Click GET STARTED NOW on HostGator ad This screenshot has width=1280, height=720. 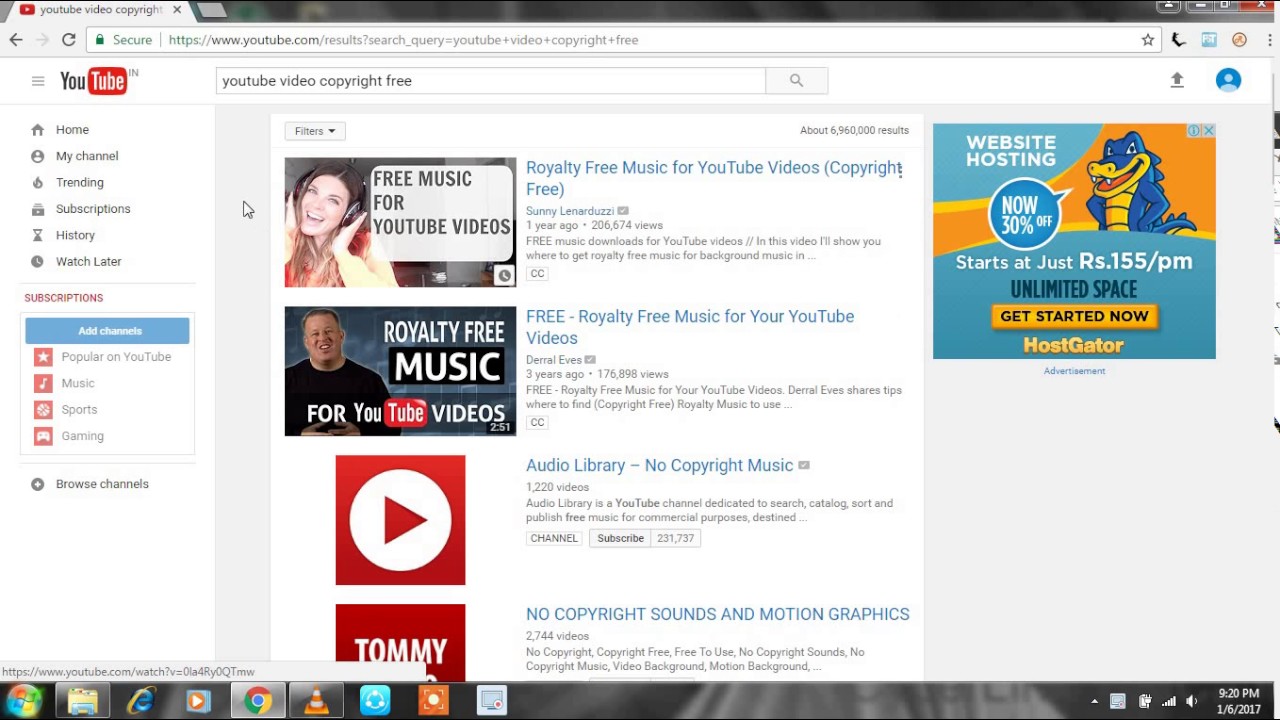coord(1074,316)
